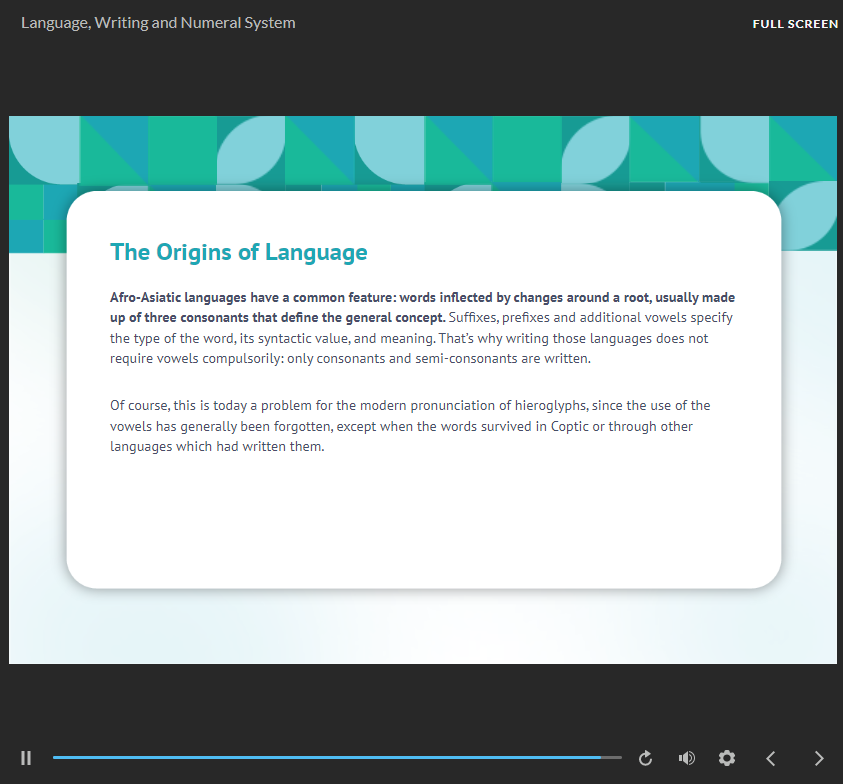Click the bold sentence starting 'Afro-Asiatic languages'
This screenshot has height=784, width=843.
[x=400, y=298]
